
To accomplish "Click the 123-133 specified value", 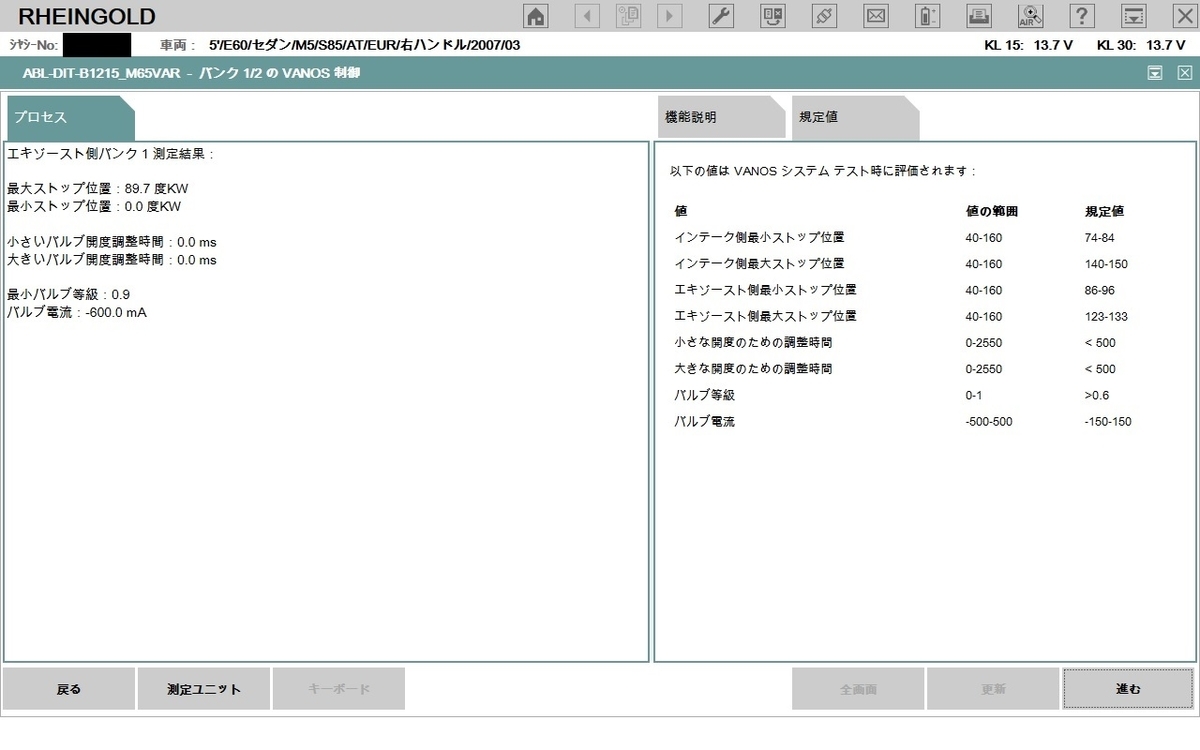I will click(x=1105, y=316).
